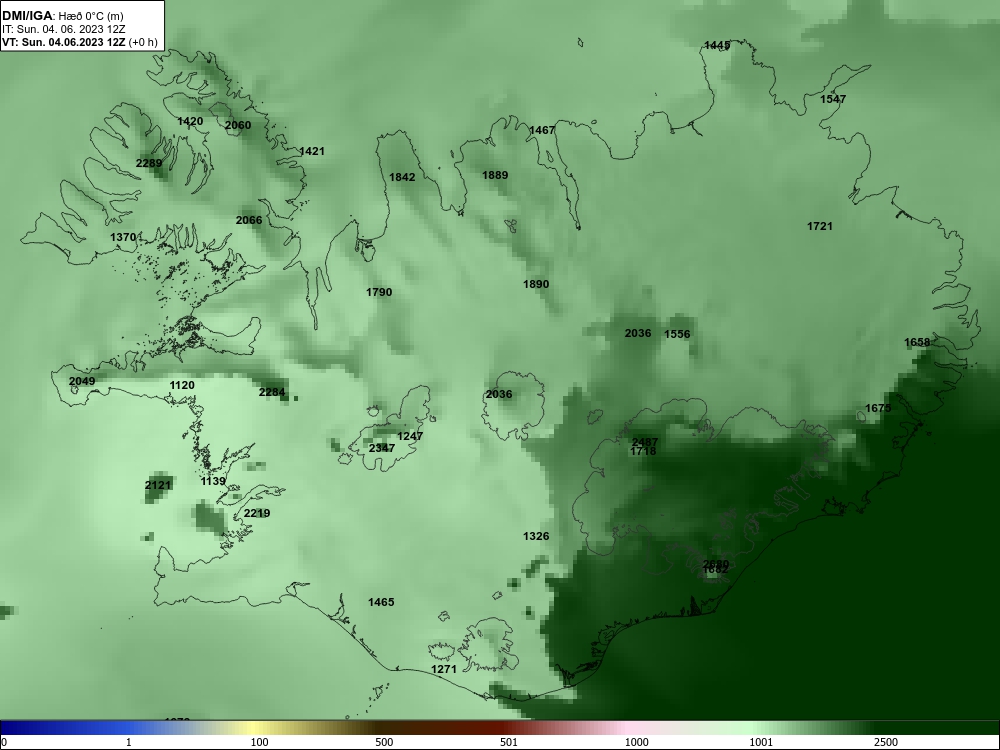
Task: Click the 1790 value
Action: 379,292
